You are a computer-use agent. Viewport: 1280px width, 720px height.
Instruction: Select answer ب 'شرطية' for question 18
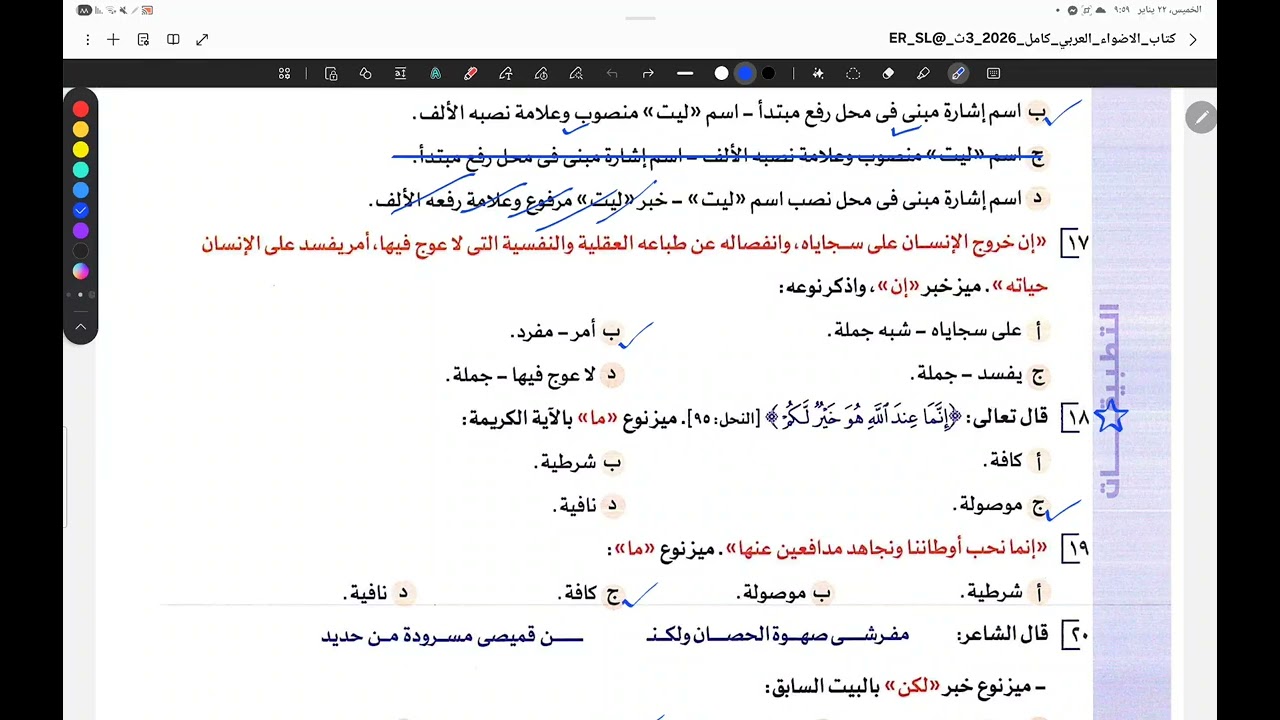click(580, 462)
